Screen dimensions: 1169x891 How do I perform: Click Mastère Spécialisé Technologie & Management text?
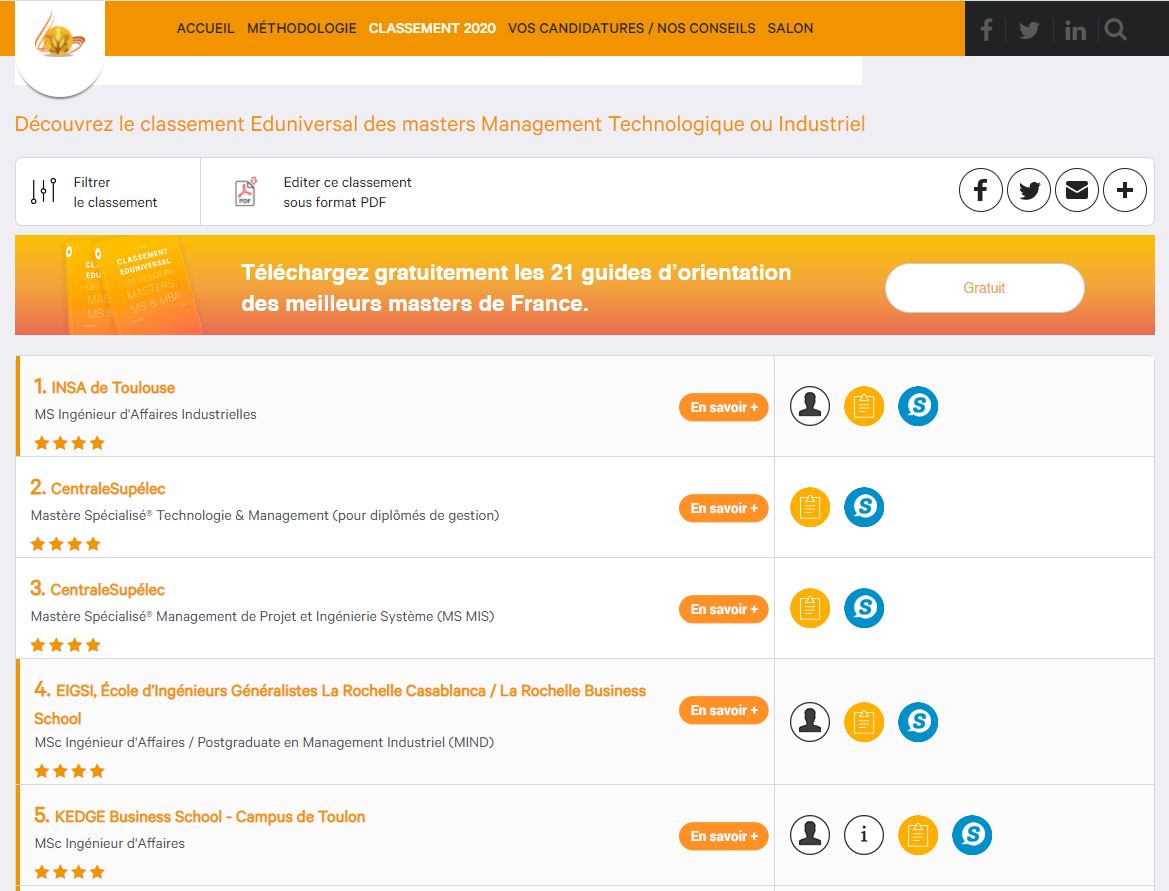[265, 515]
